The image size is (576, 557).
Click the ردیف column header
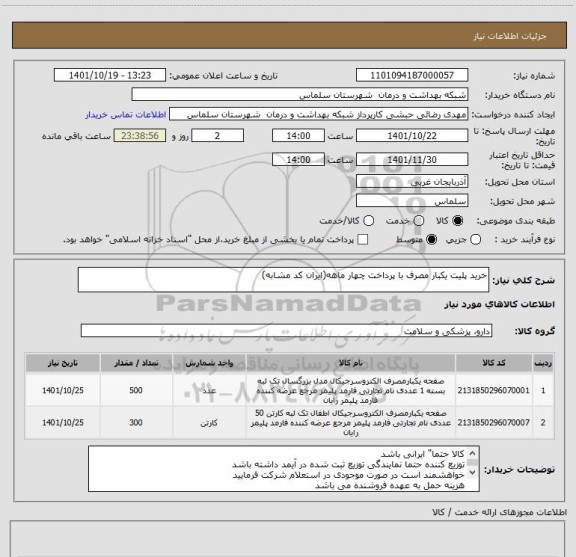543,363
